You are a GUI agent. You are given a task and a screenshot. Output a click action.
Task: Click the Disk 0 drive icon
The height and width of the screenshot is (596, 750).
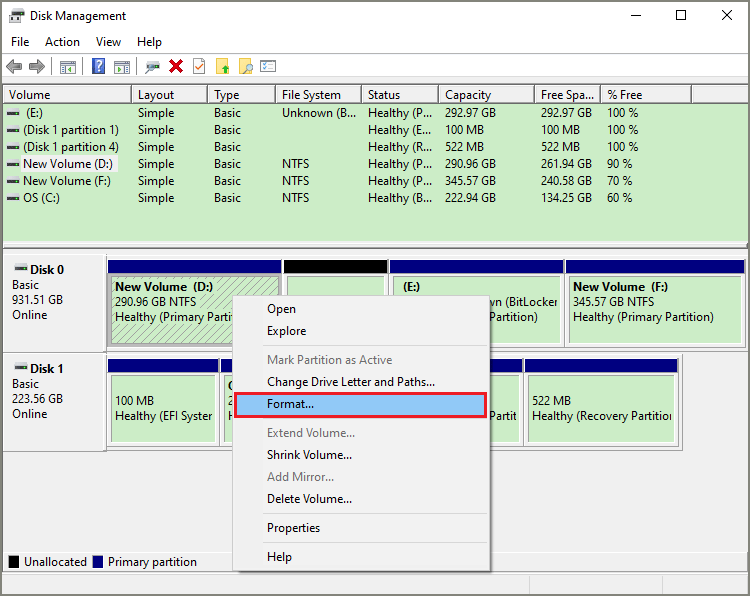(x=21, y=268)
